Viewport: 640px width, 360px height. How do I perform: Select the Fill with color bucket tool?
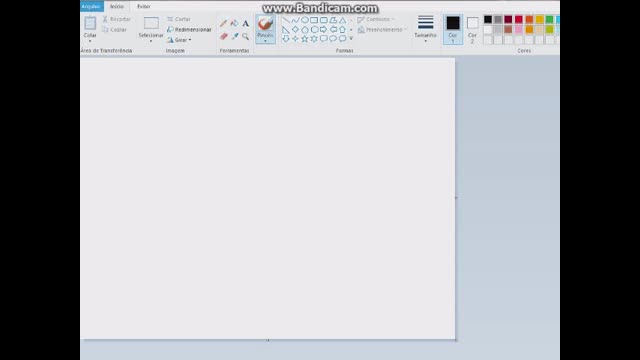tap(234, 24)
